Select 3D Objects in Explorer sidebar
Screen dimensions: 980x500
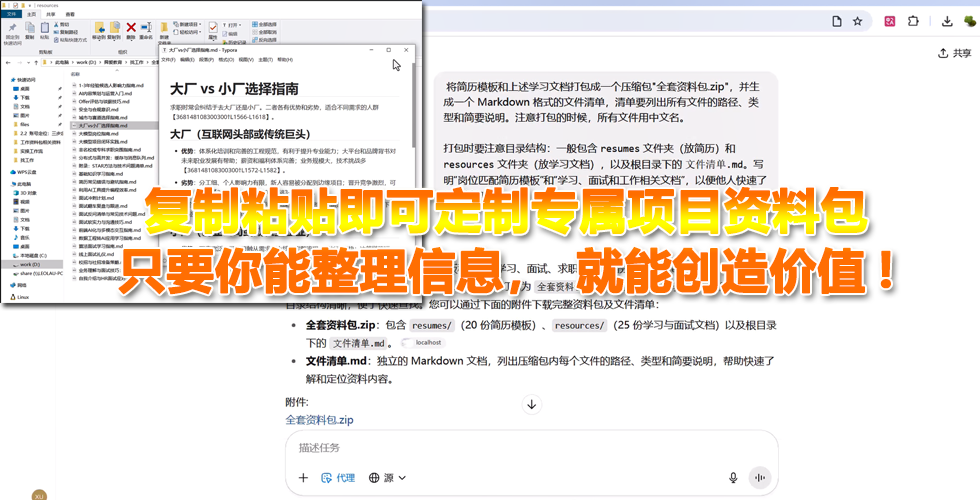click(24, 193)
